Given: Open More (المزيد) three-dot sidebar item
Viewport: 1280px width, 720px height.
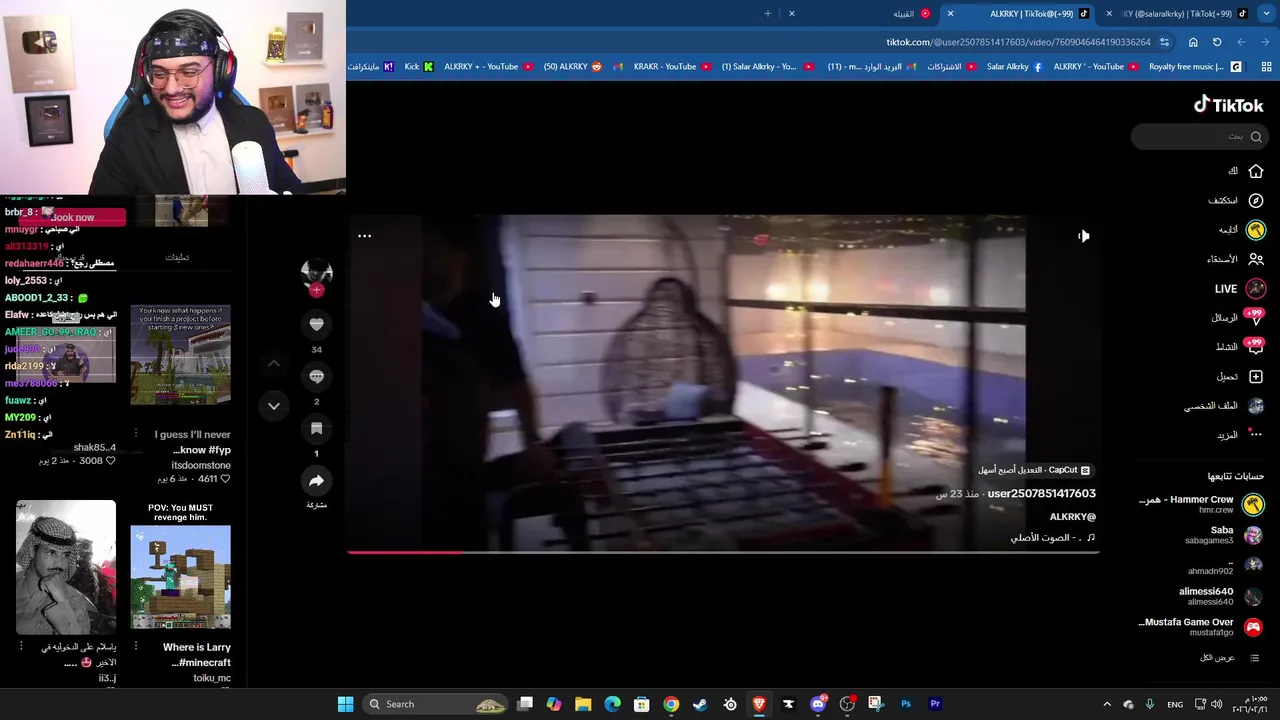Looking at the screenshot, I should tap(1240, 434).
